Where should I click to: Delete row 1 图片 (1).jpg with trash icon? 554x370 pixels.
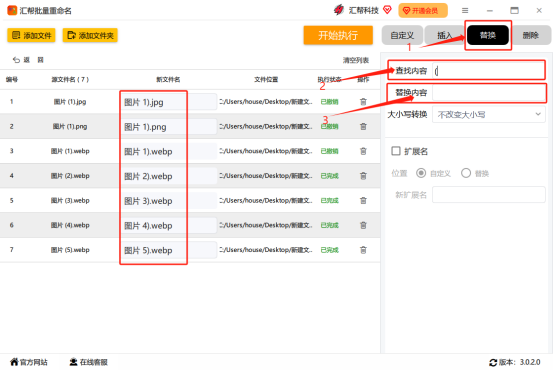pyautogui.click(x=363, y=102)
